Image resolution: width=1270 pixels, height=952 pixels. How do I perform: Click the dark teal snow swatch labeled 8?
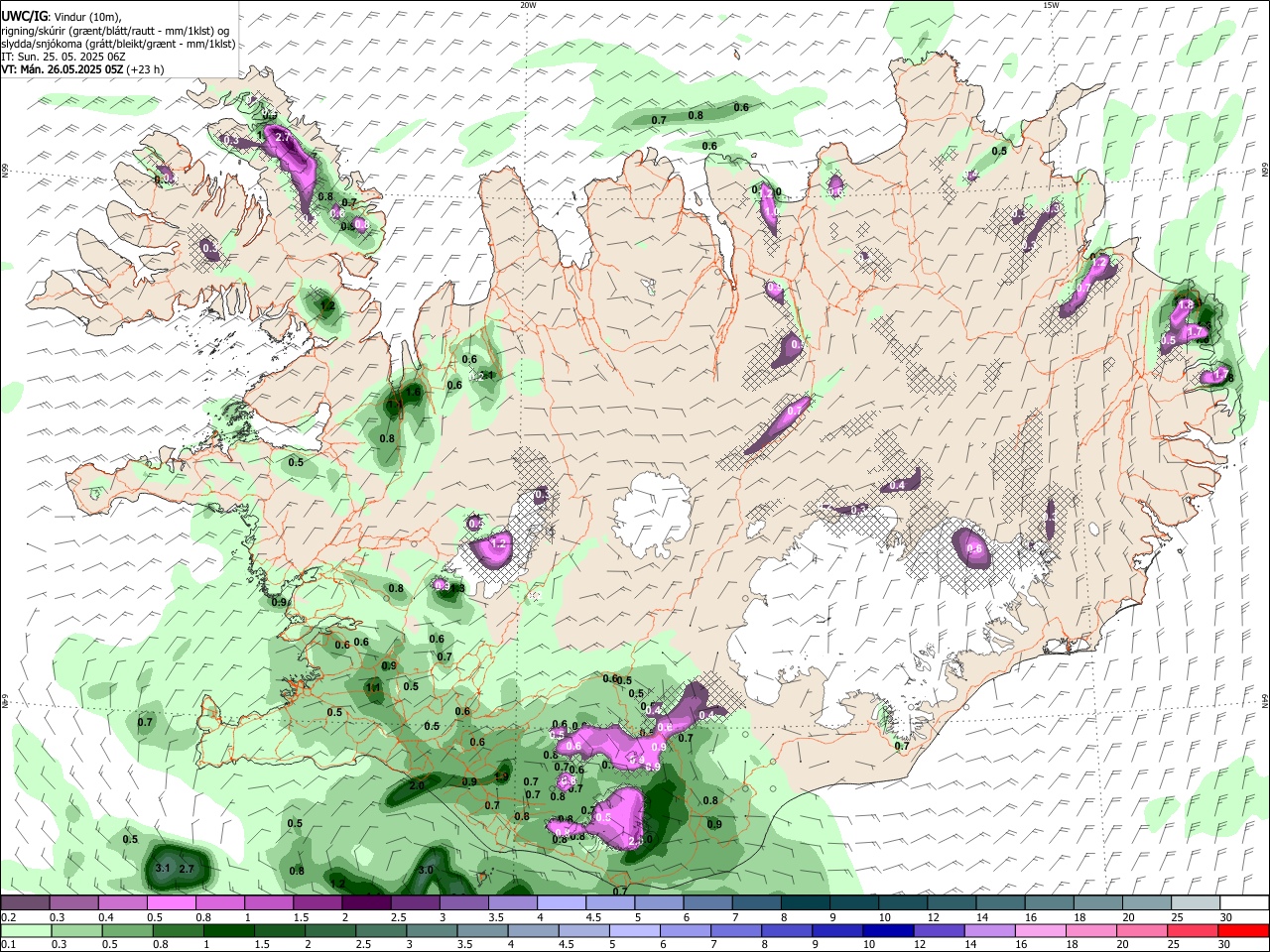tap(804, 903)
